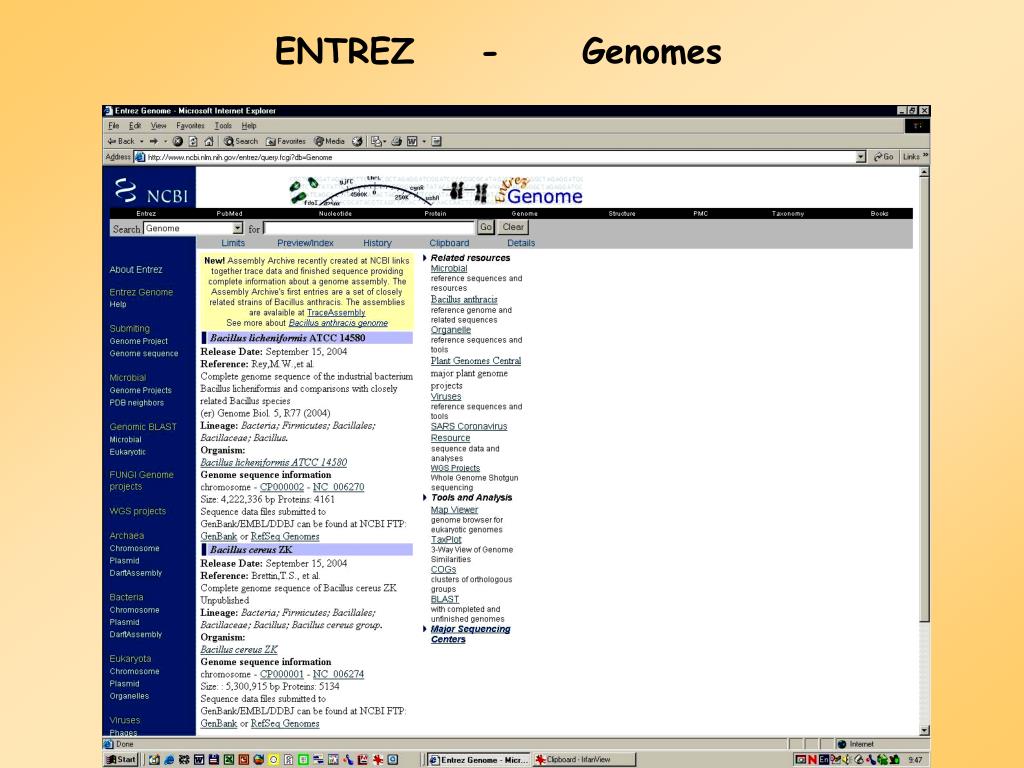Expand the Major Sequencing Centers triangle
1024x768 pixels.
click(x=424, y=629)
